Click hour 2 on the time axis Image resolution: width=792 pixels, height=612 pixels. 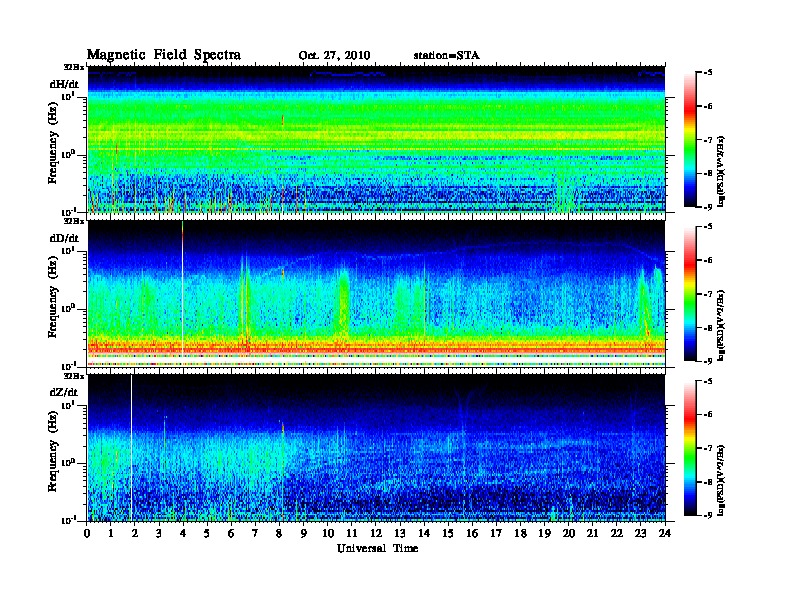pyautogui.click(x=135, y=533)
